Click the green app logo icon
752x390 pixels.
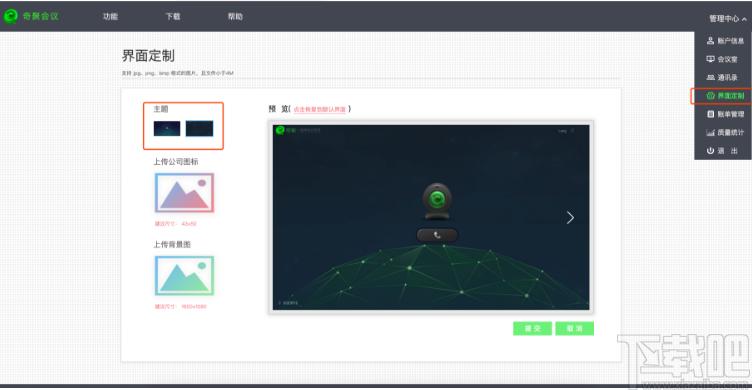11,16
